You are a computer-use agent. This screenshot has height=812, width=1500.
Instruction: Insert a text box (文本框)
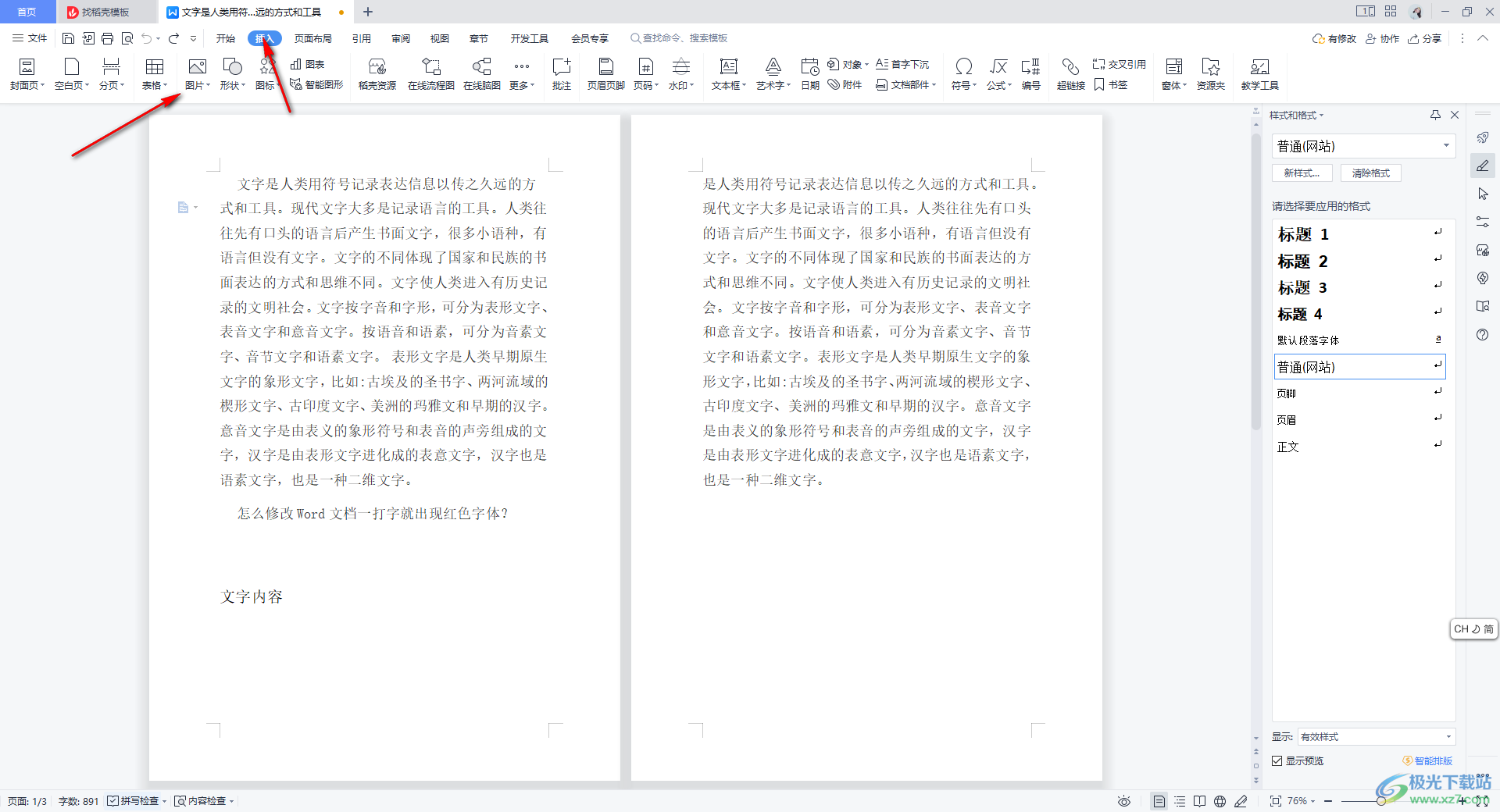729,74
